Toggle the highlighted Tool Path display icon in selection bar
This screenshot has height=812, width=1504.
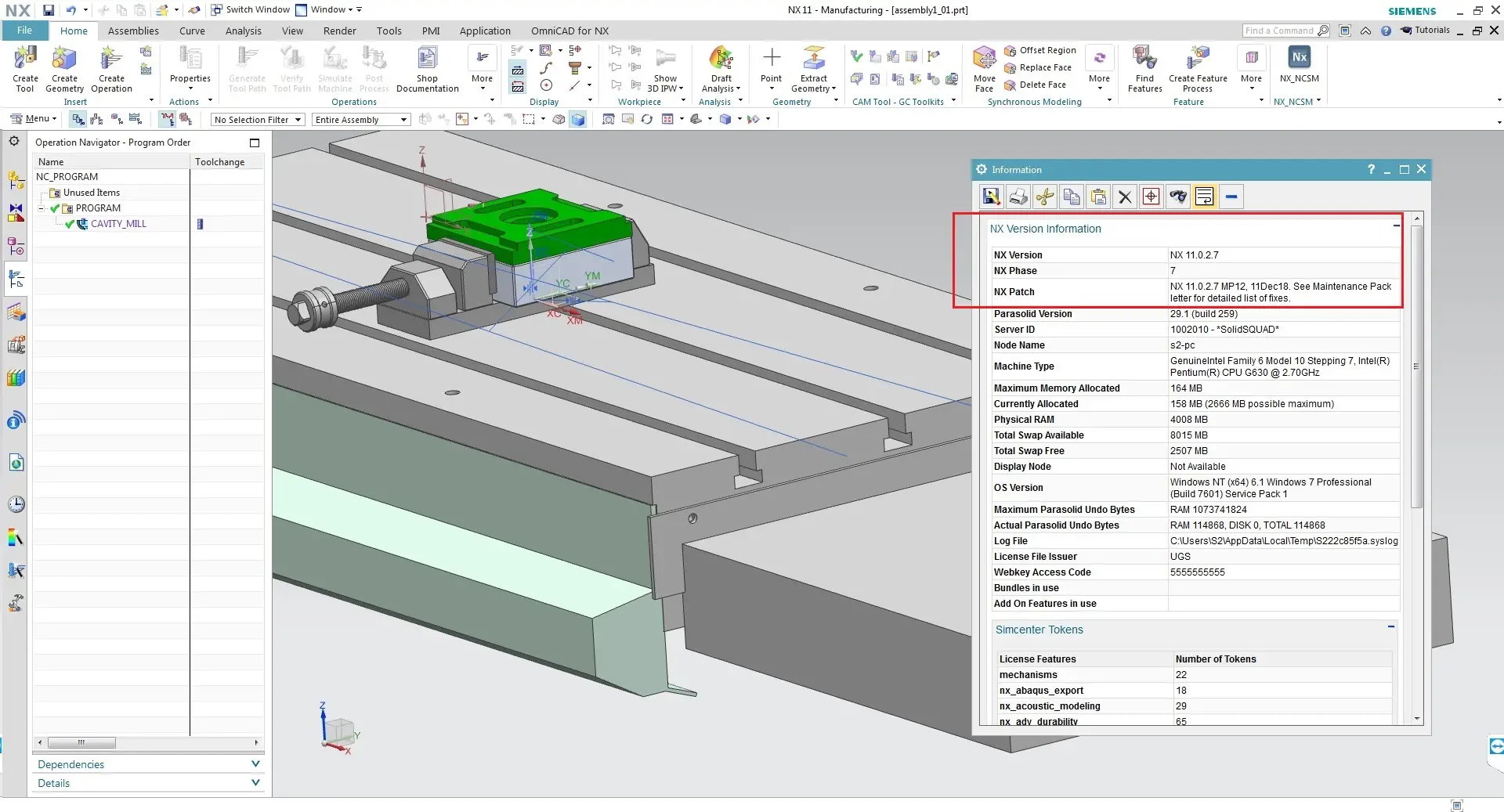(168, 119)
